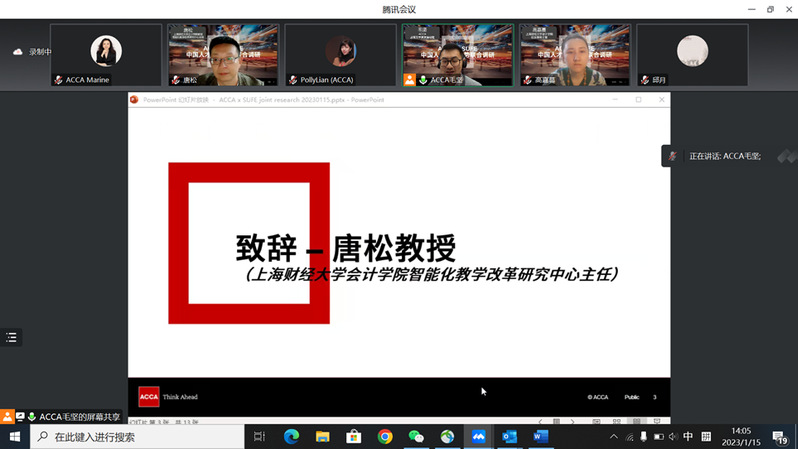This screenshot has height=449, width=798.
Task: Click the cloud recording indicator icon
Action: [17, 52]
